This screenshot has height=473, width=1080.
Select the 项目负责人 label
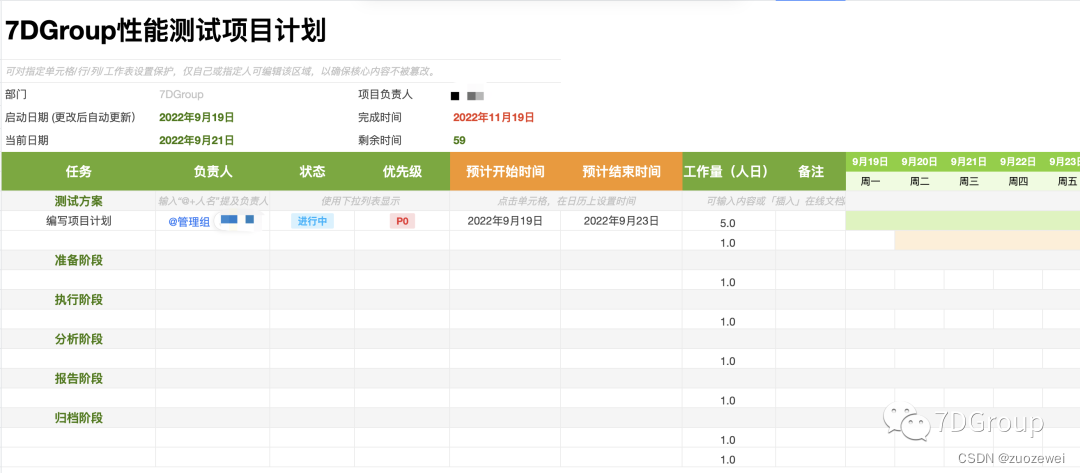[x=385, y=94]
